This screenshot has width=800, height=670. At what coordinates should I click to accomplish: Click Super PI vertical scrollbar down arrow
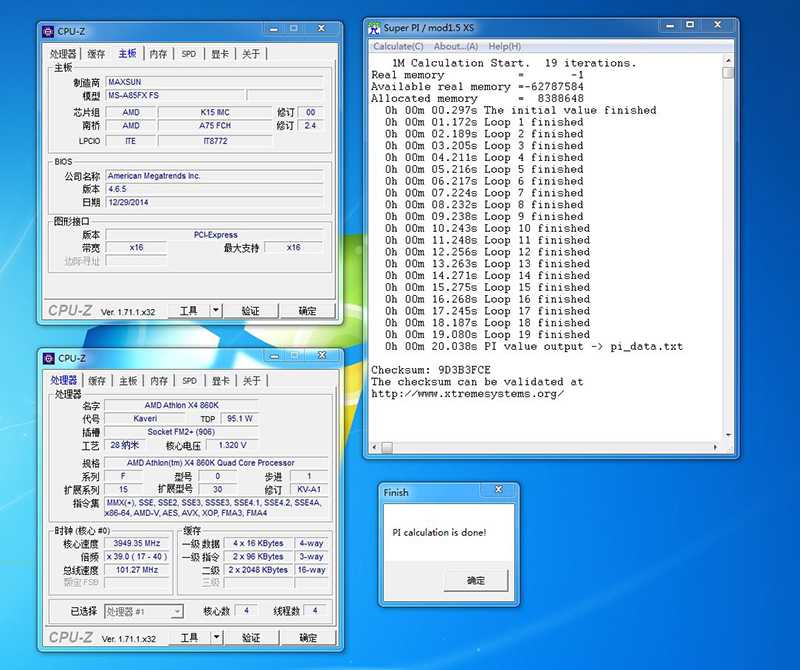[728, 435]
